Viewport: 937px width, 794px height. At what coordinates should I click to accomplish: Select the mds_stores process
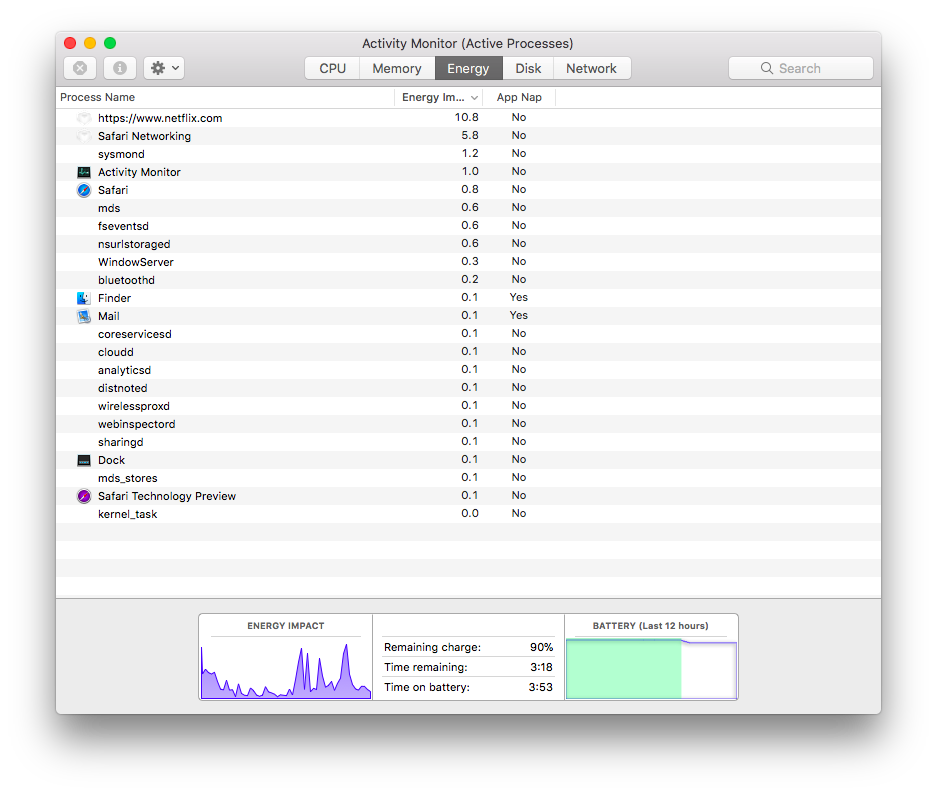[x=128, y=478]
